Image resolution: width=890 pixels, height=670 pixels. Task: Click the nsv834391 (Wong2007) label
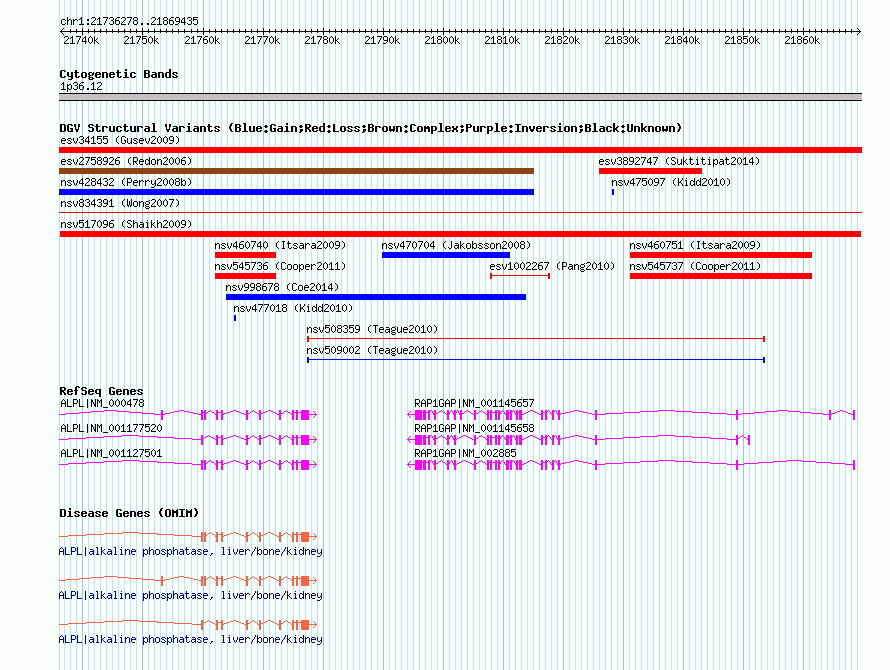pos(120,203)
